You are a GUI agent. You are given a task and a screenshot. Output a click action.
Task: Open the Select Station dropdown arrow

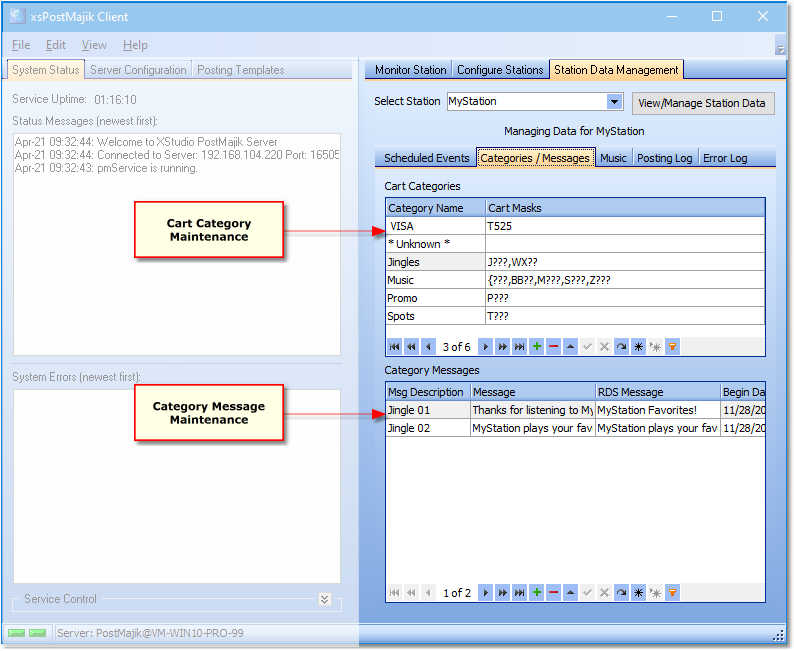[614, 101]
